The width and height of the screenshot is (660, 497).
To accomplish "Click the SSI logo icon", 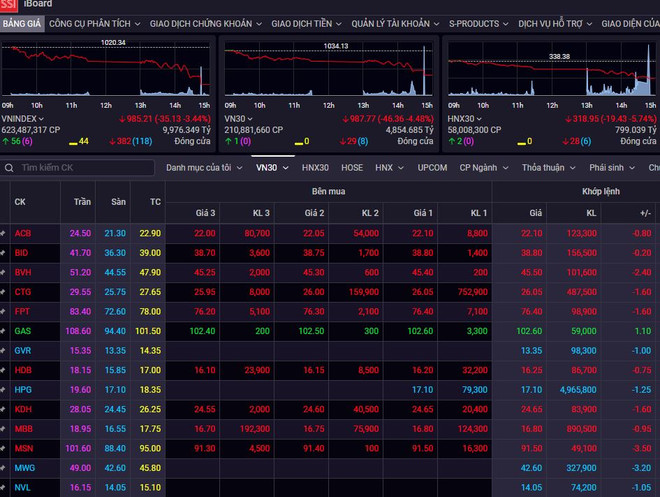I will [x=9, y=5].
